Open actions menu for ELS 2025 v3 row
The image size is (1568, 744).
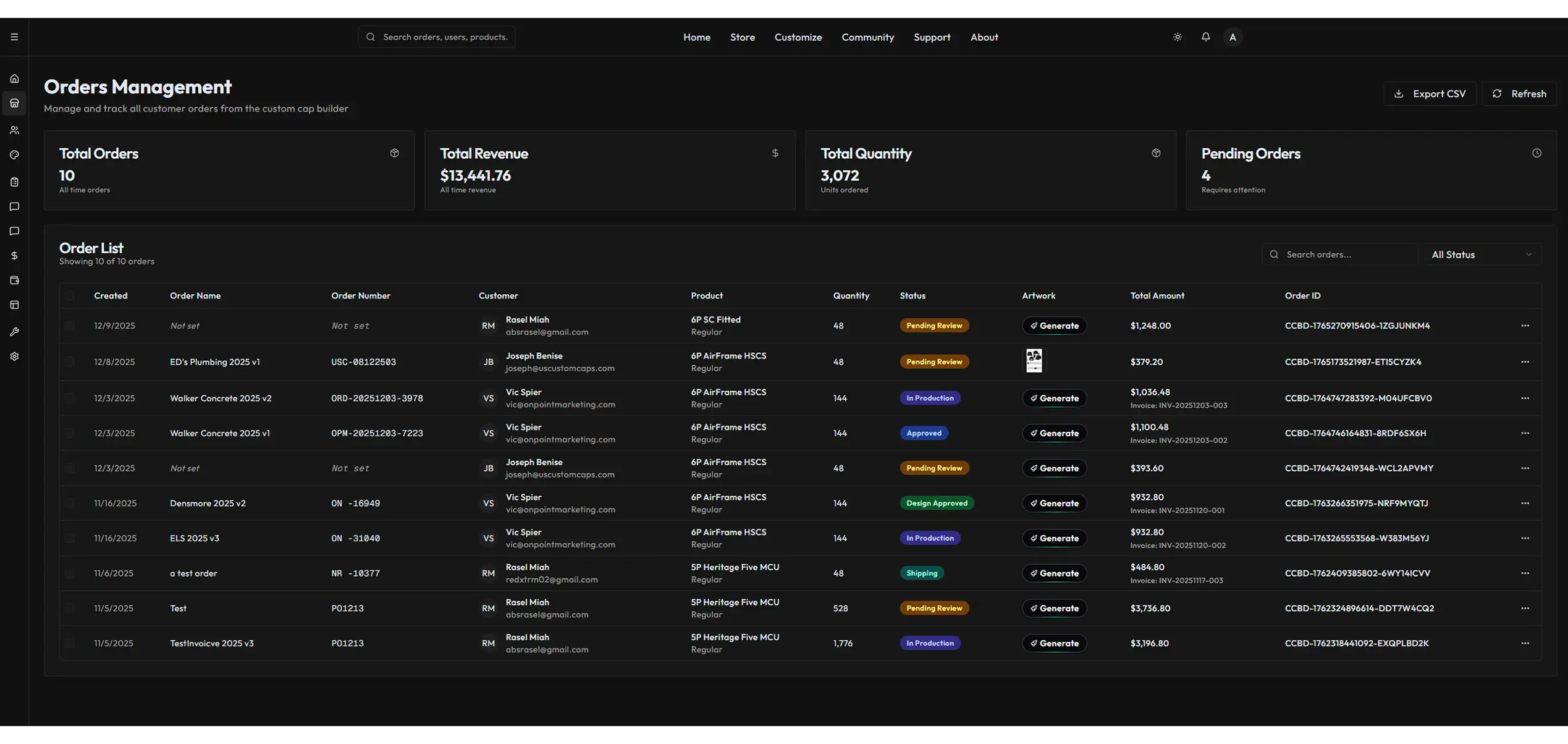pos(1525,538)
